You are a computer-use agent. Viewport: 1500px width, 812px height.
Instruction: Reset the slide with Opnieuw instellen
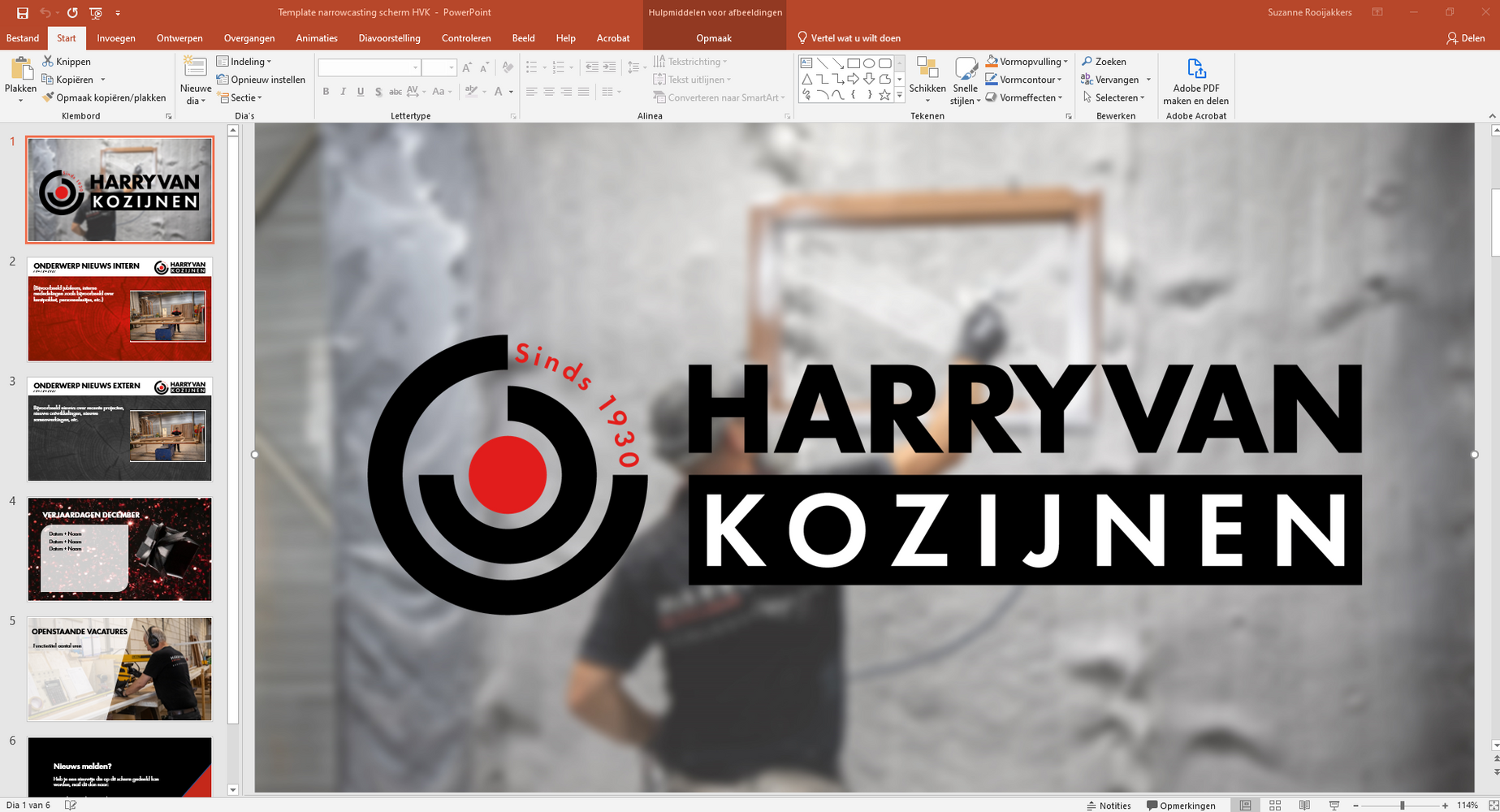[x=261, y=80]
